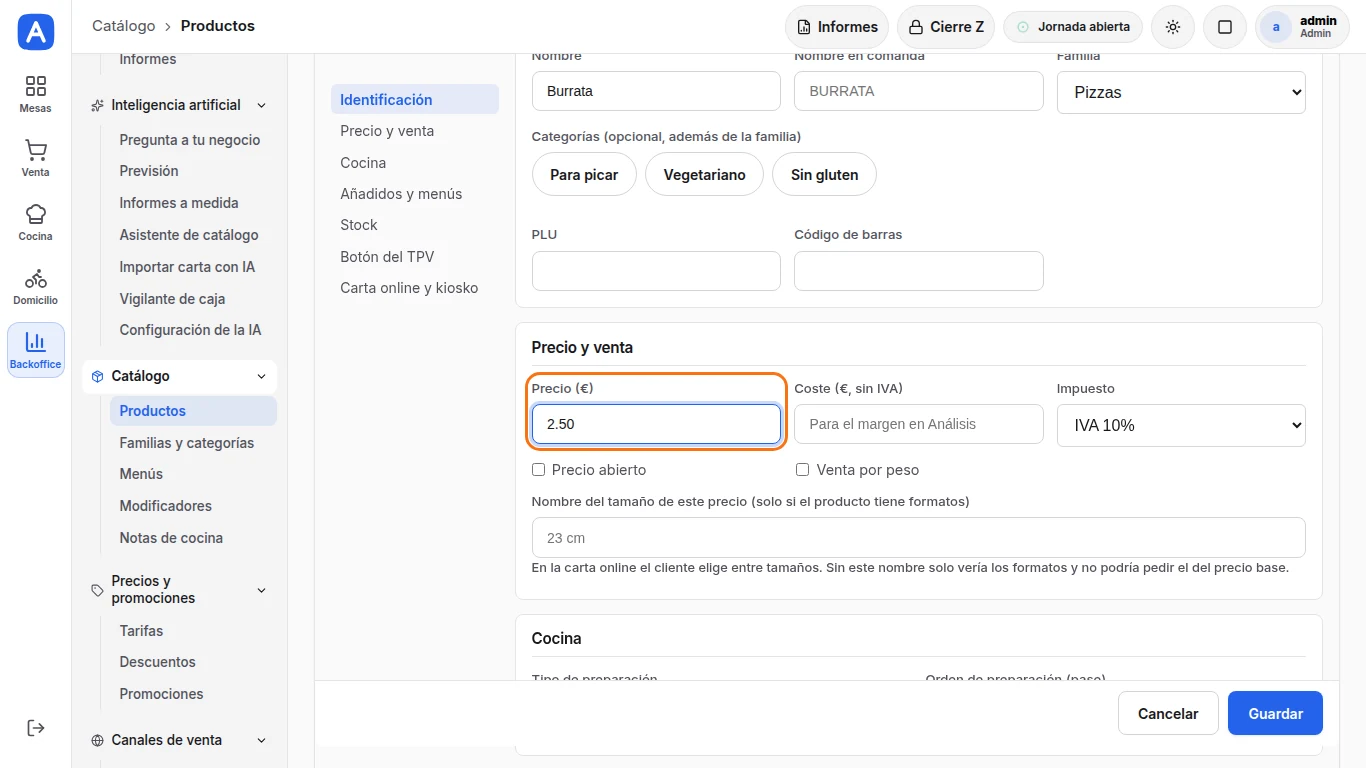Click the Código de barras field

pos(919,271)
